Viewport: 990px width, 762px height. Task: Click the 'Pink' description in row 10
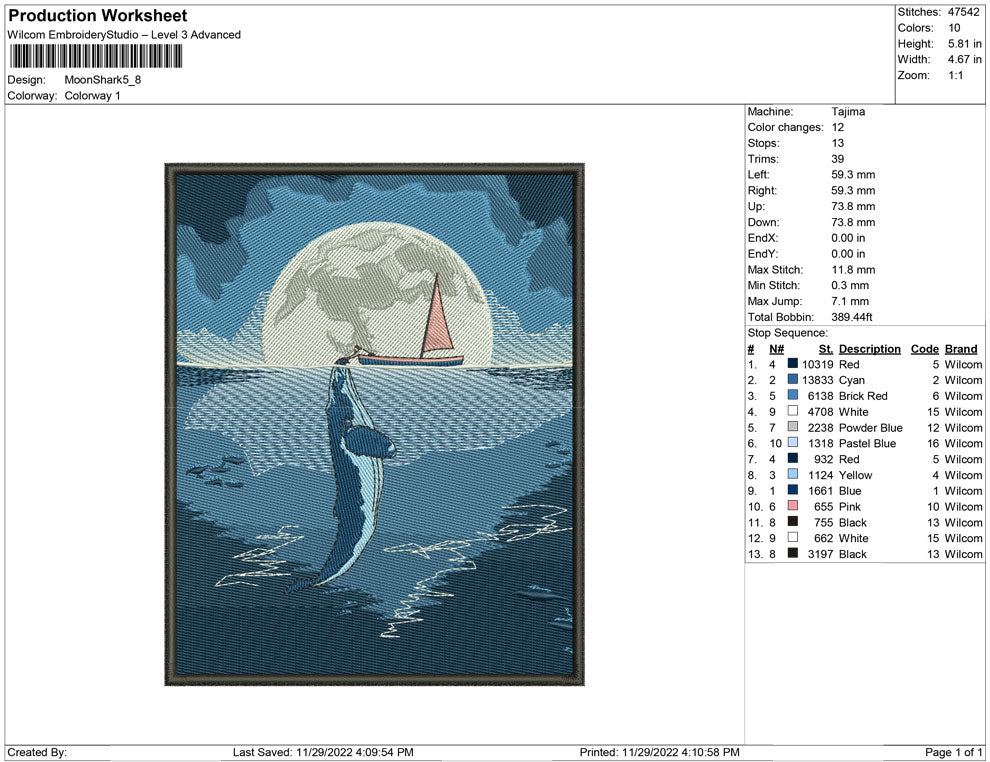849,506
